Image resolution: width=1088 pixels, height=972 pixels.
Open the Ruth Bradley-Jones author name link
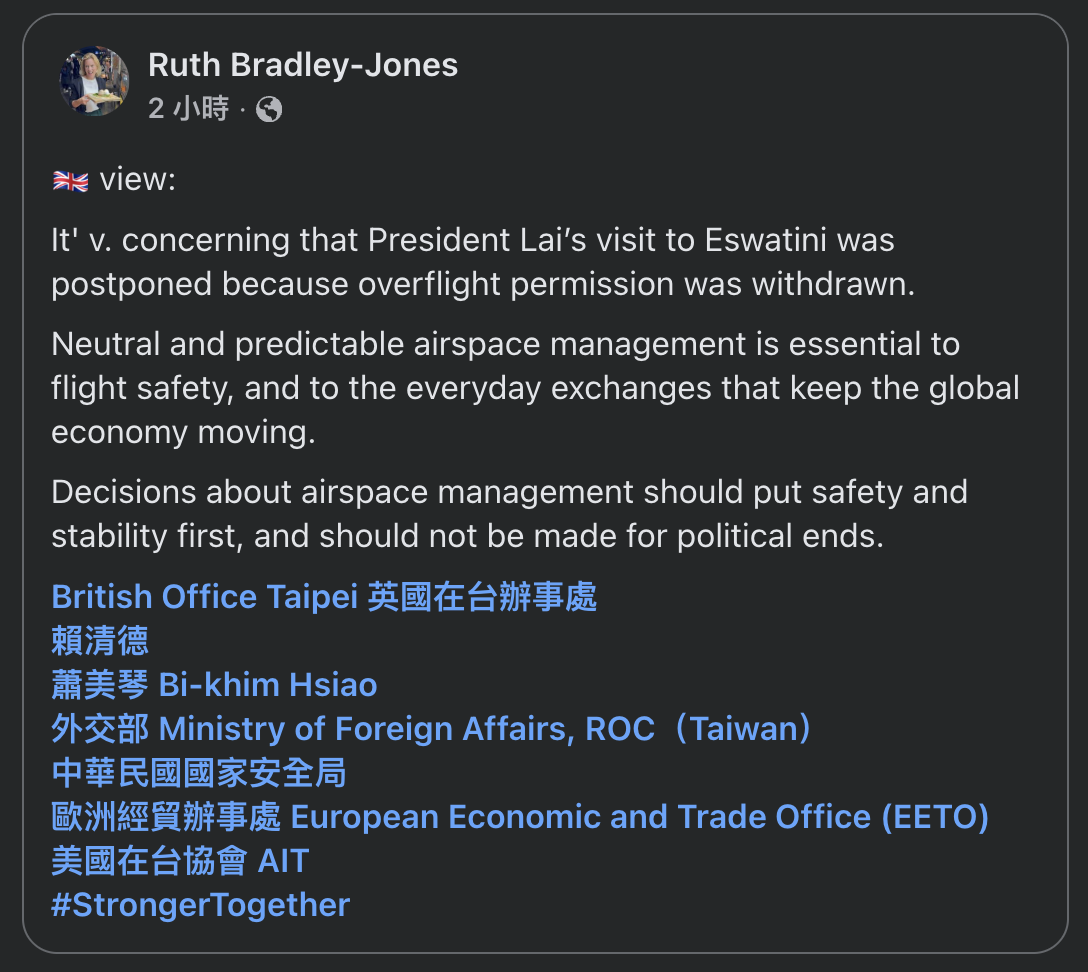pos(303,65)
